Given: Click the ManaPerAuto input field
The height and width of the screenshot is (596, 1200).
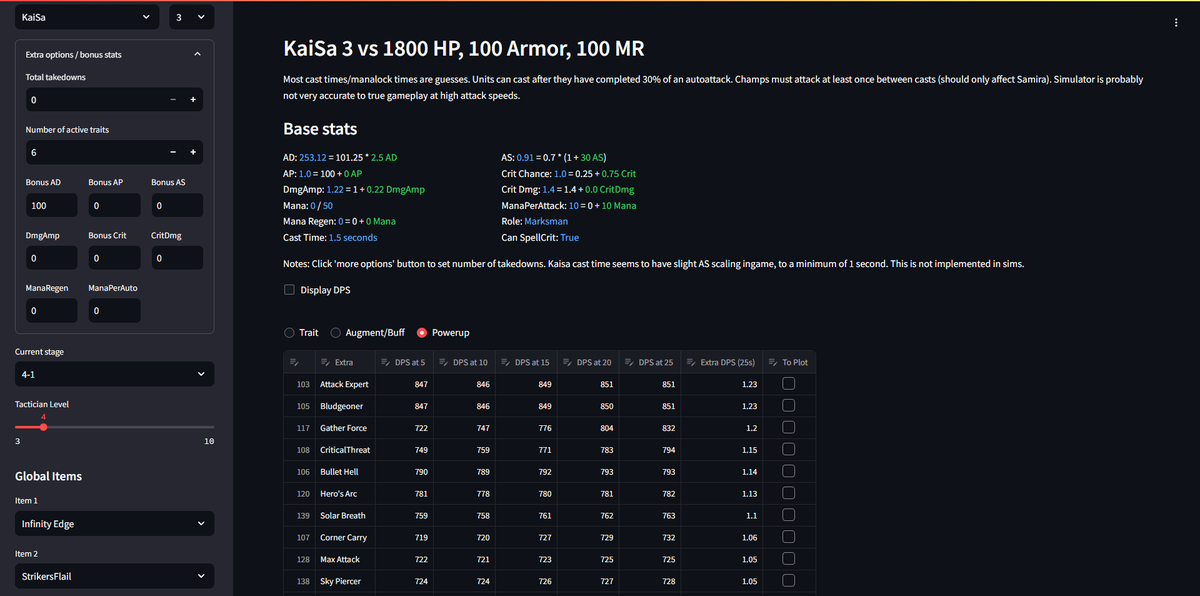Looking at the screenshot, I should (114, 311).
